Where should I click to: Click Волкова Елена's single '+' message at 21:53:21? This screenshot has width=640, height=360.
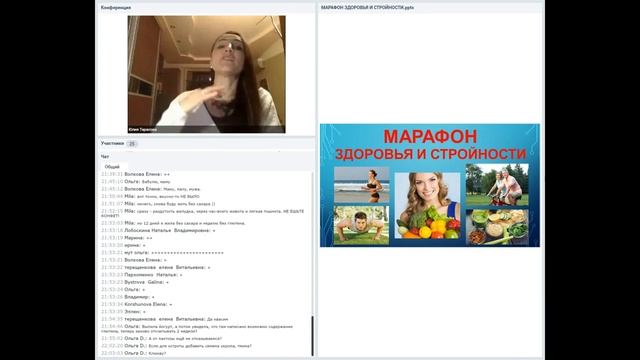(x=134, y=260)
